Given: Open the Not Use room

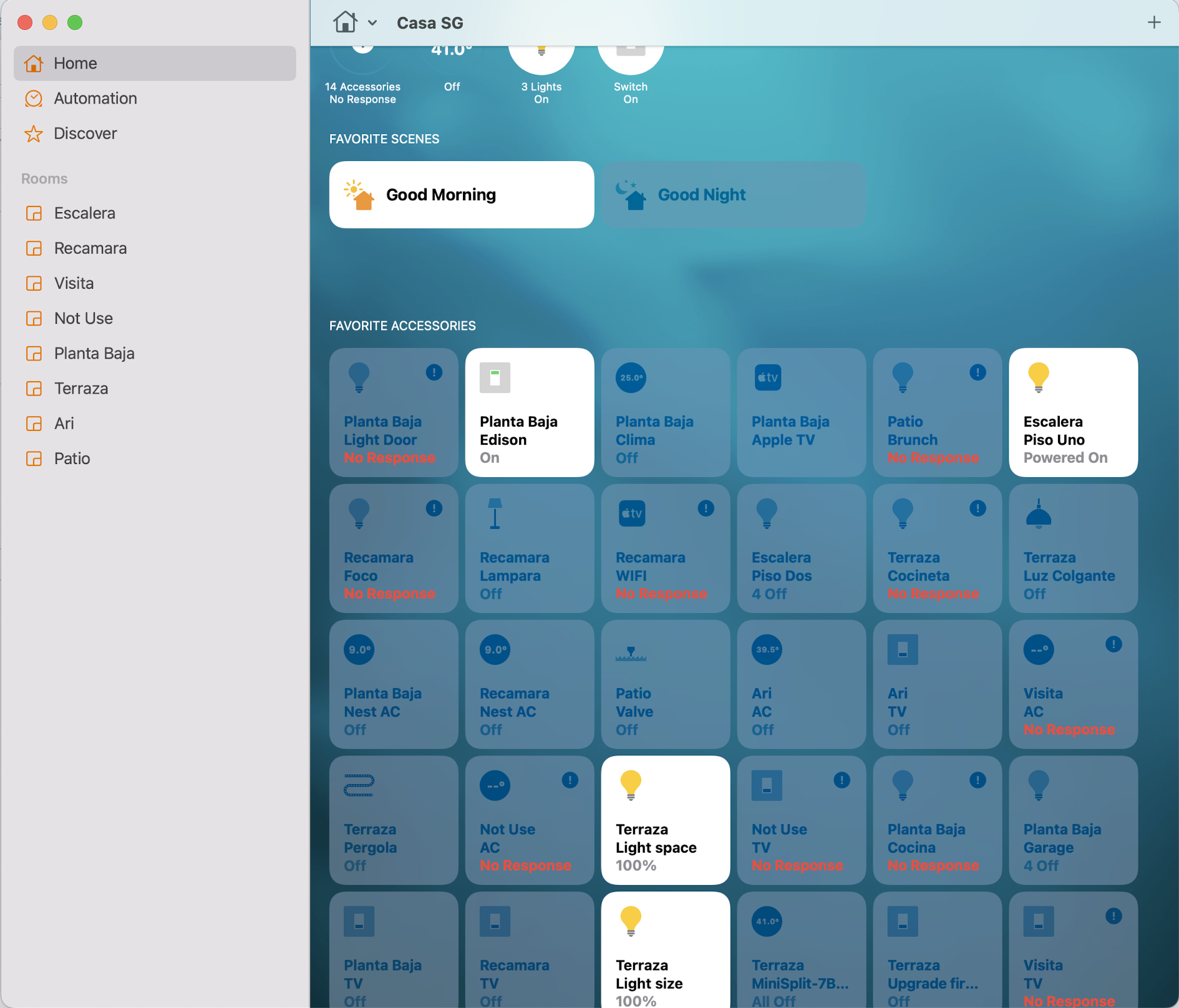Looking at the screenshot, I should [x=155, y=318].
